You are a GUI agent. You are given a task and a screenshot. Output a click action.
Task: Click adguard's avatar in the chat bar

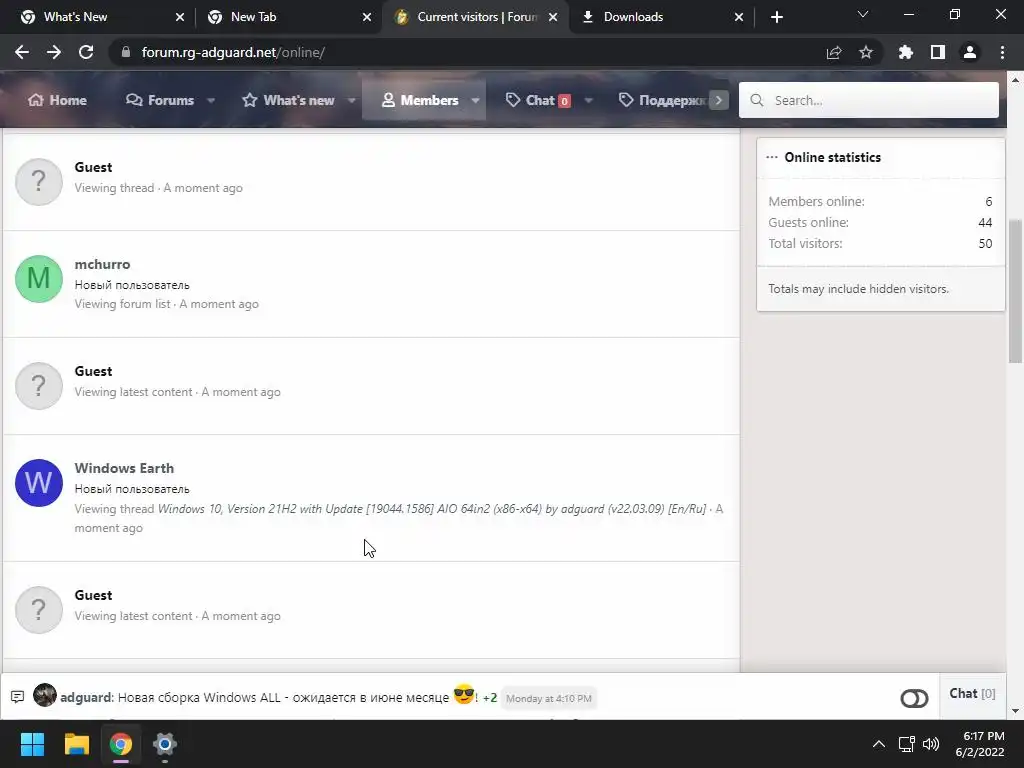[x=45, y=695]
